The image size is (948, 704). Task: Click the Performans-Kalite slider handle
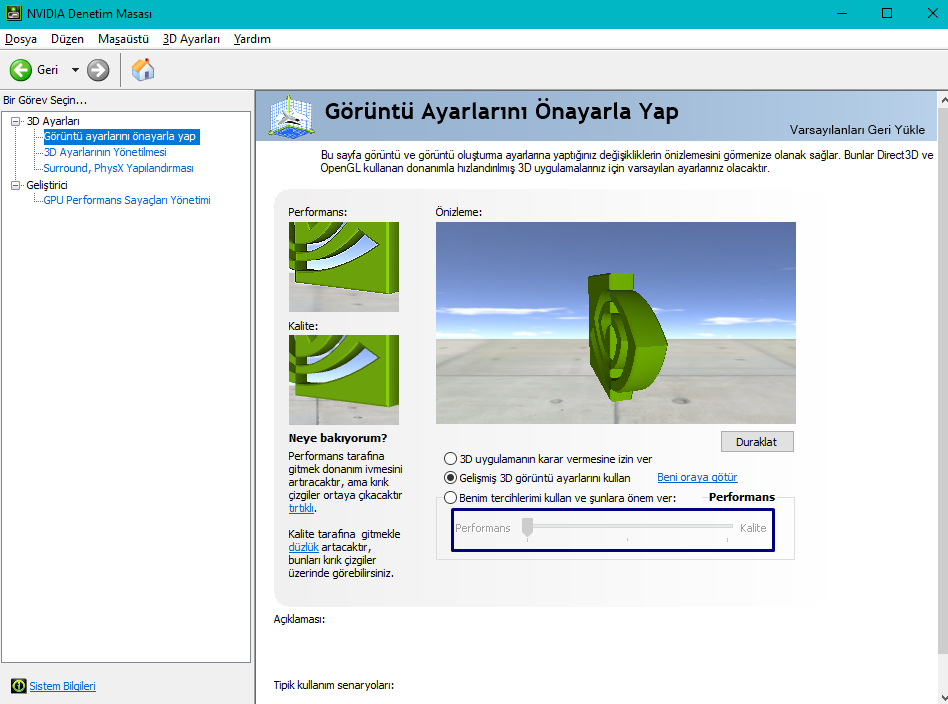coord(527,527)
